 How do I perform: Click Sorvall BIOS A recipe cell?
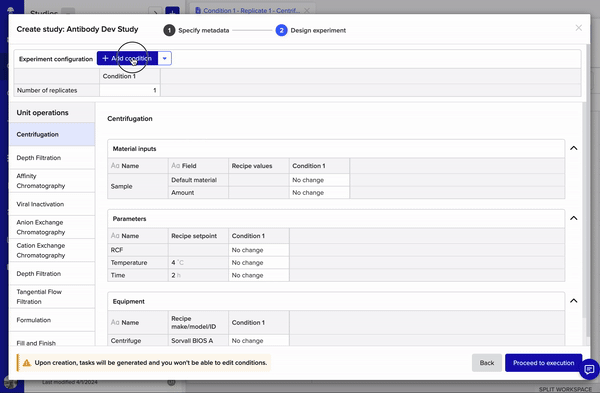(198, 340)
